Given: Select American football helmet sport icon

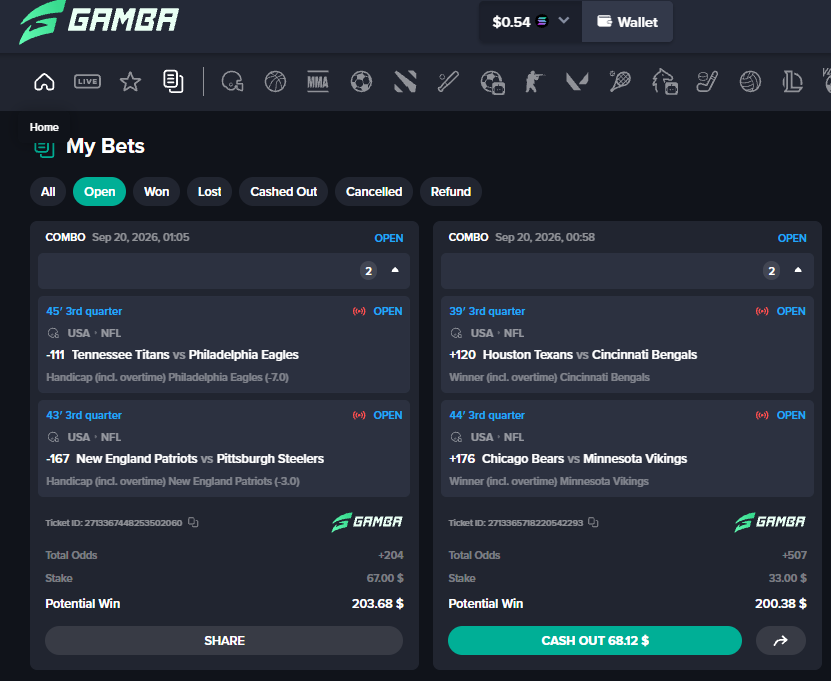Looking at the screenshot, I should coord(232,82).
